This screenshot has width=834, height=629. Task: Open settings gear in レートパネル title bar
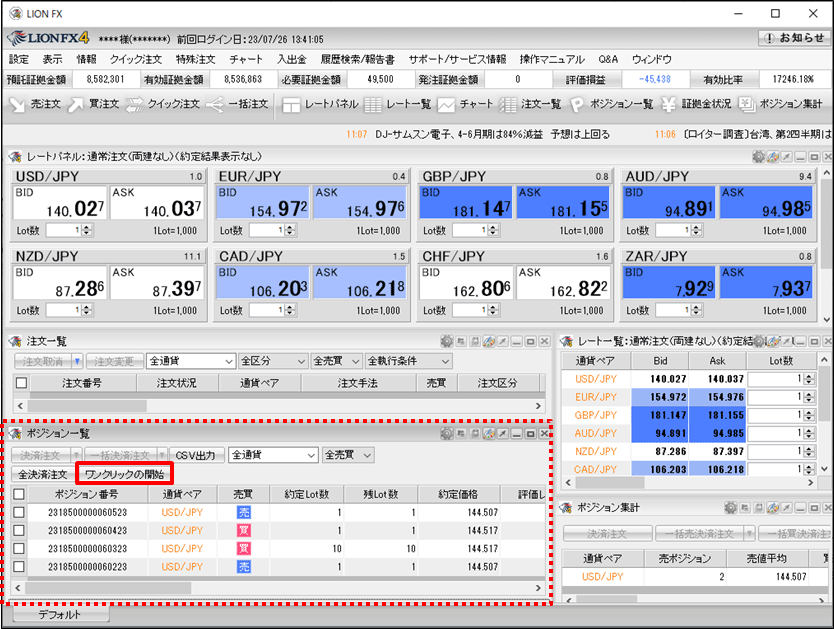point(758,156)
